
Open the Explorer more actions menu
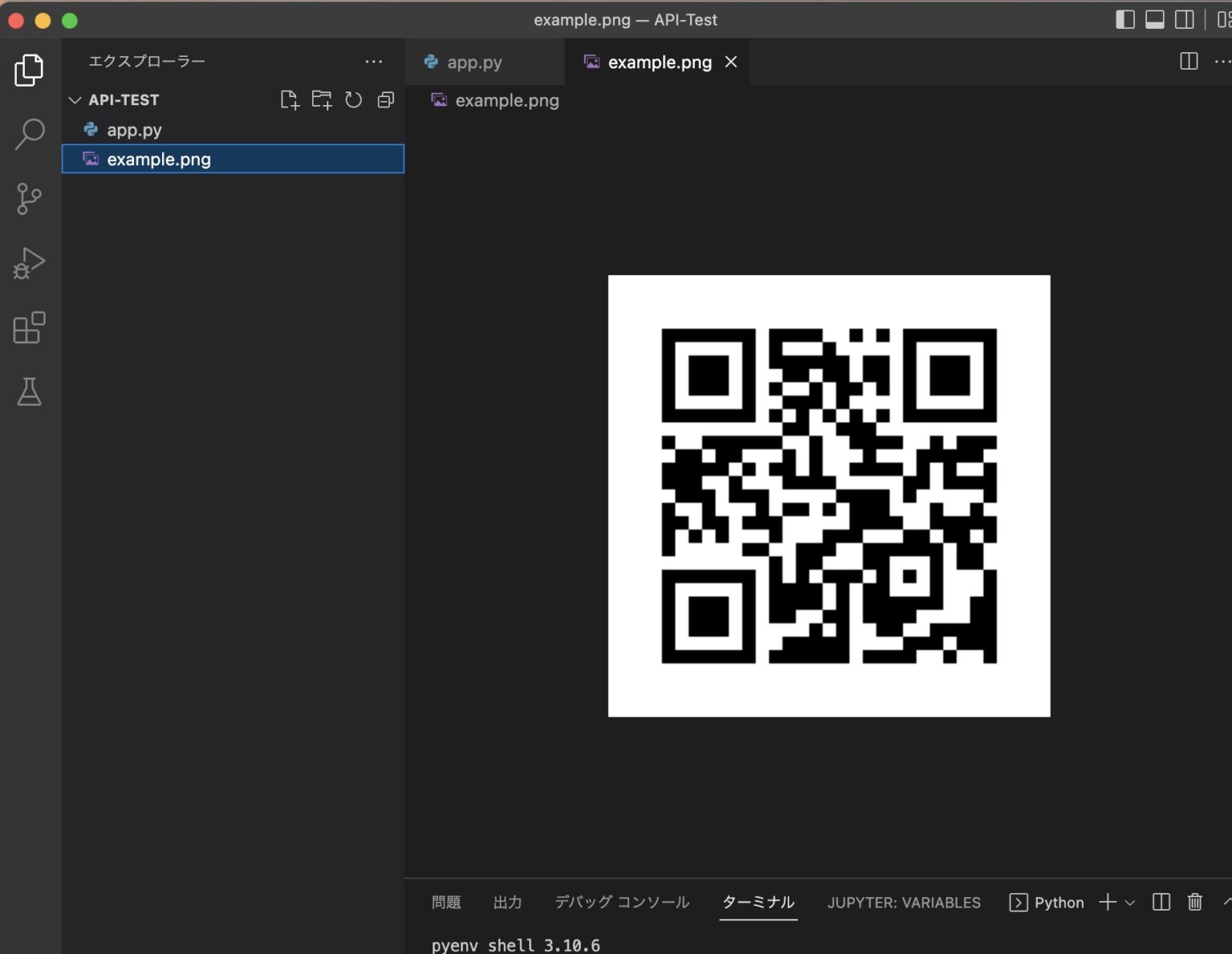point(374,61)
